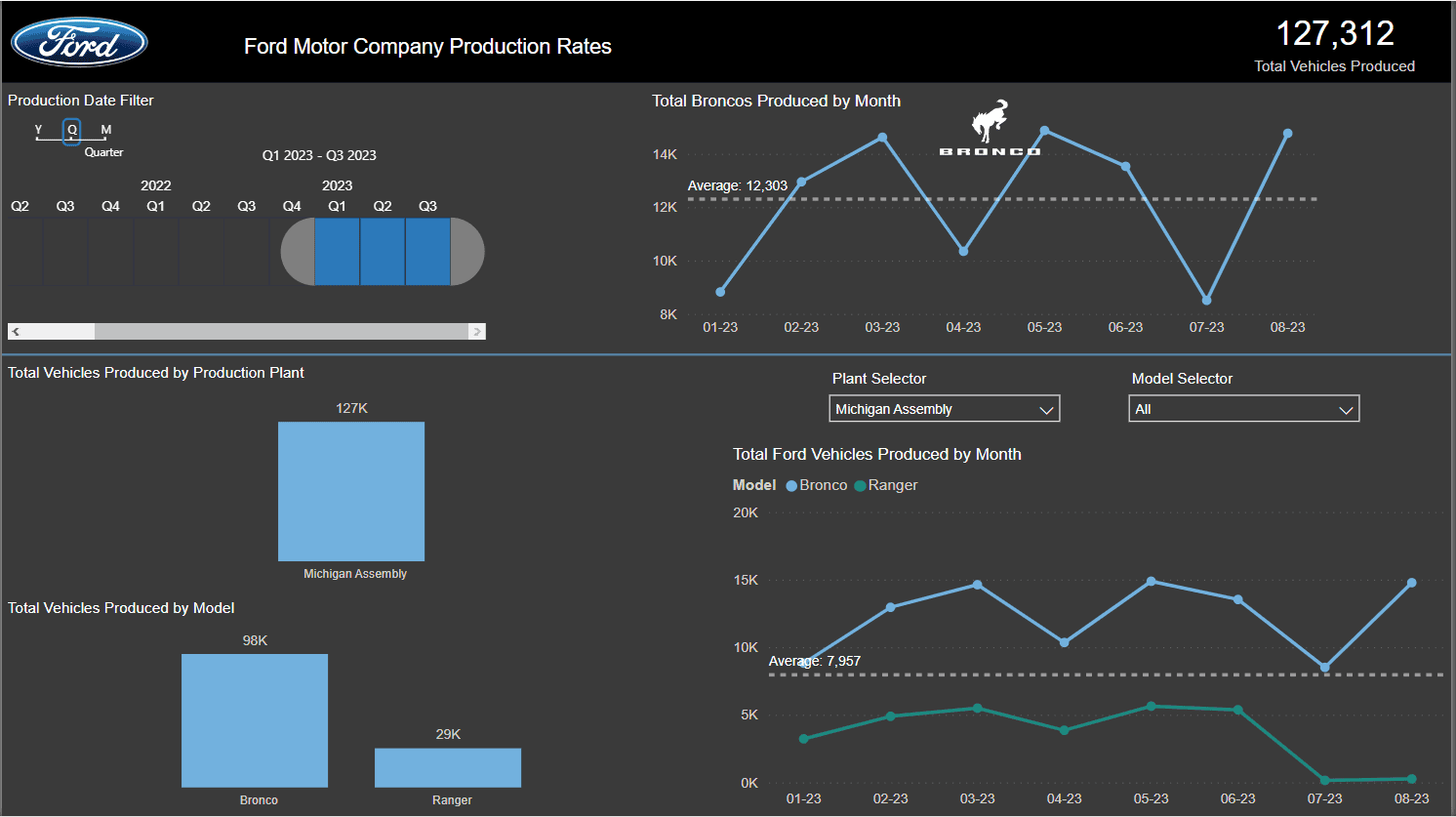Select the 2023 Q3 timeline cell
1456x817 pixels.
428,252
